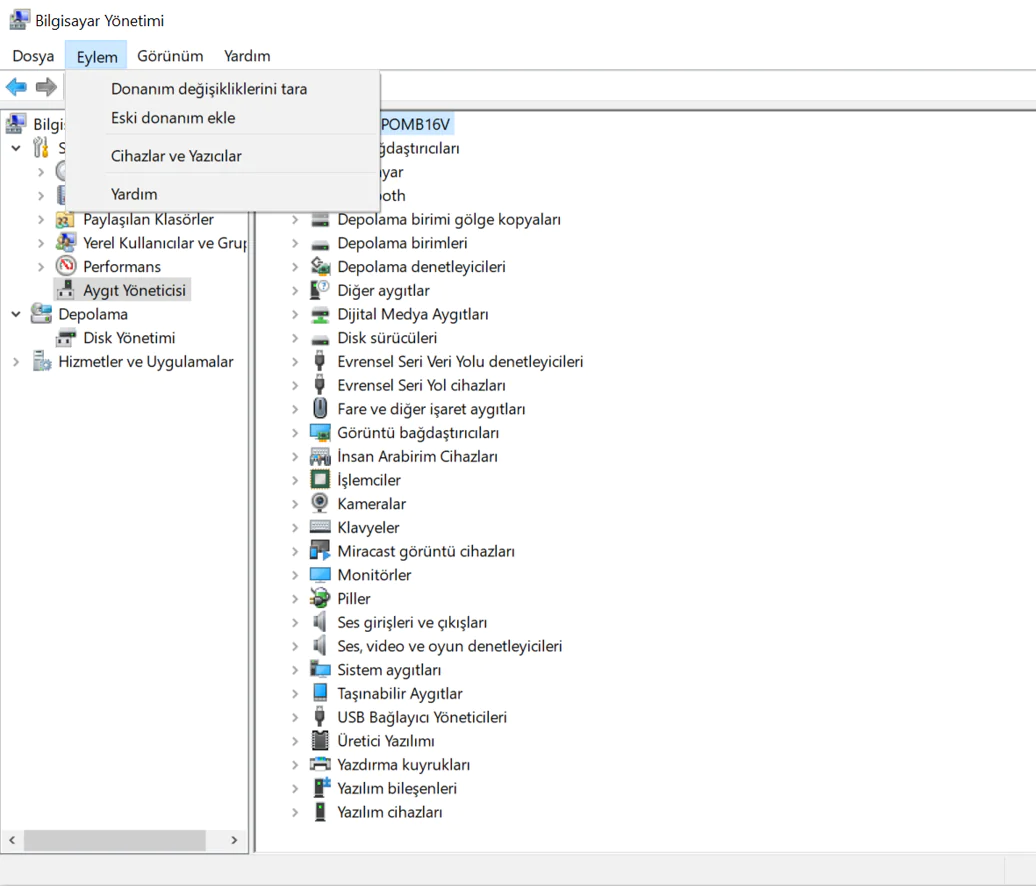Select Sistem aygıtları in device list
The width and height of the screenshot is (1036, 886).
(389, 670)
